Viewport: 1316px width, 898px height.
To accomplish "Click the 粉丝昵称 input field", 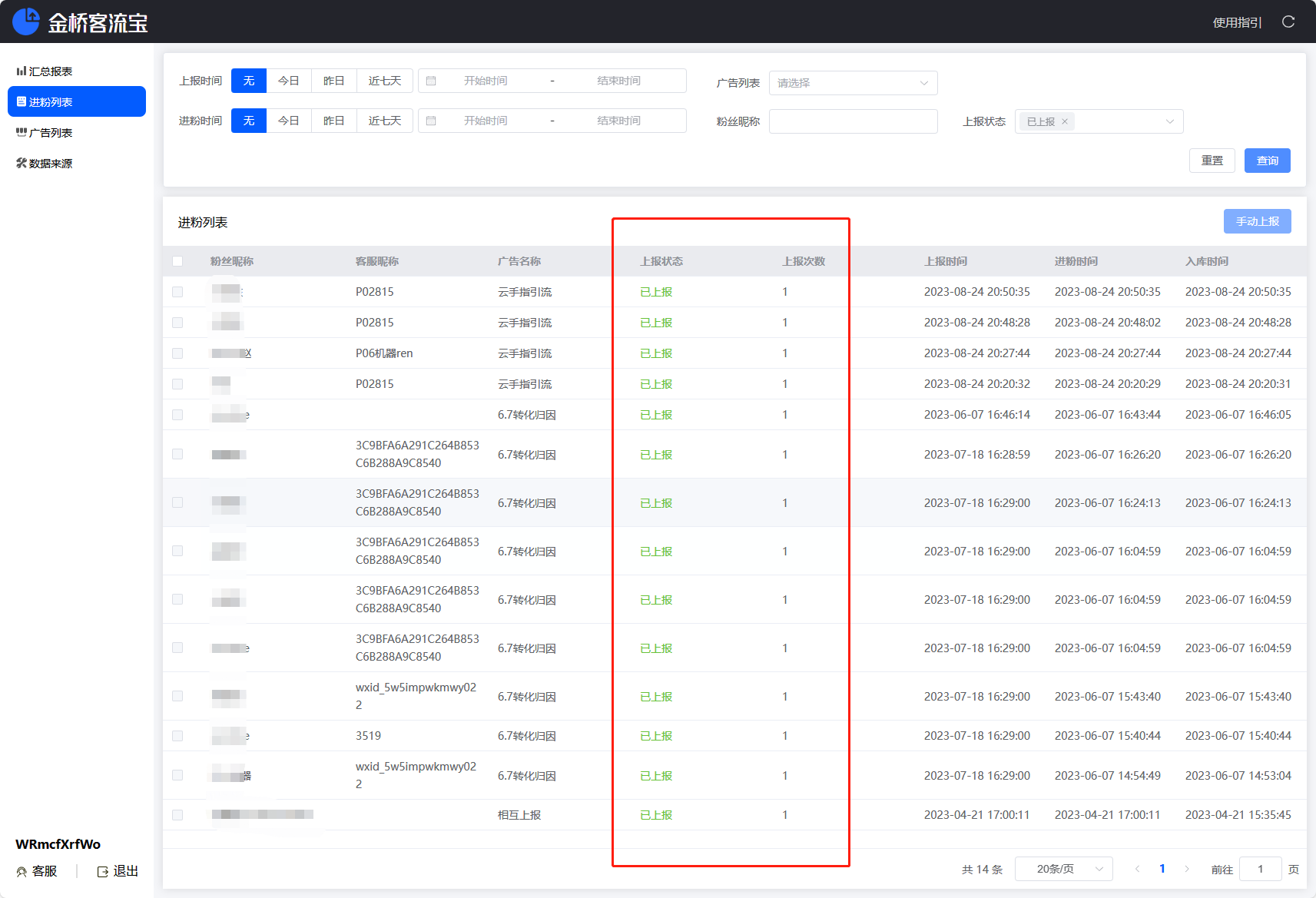I will tap(853, 121).
